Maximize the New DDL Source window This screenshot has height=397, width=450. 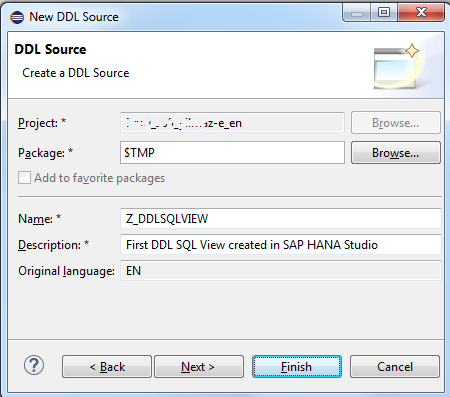384,13
